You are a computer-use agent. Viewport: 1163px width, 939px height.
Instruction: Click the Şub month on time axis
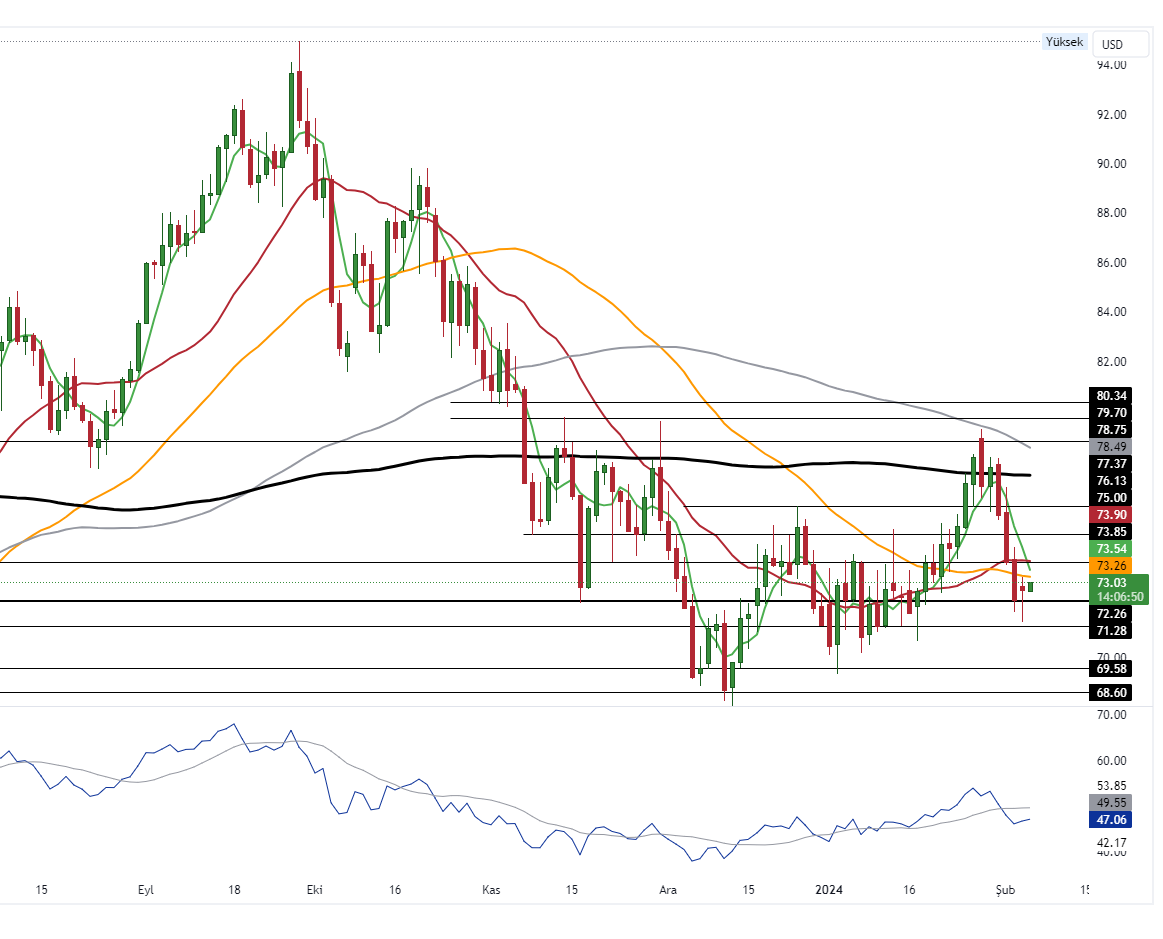coord(1005,889)
